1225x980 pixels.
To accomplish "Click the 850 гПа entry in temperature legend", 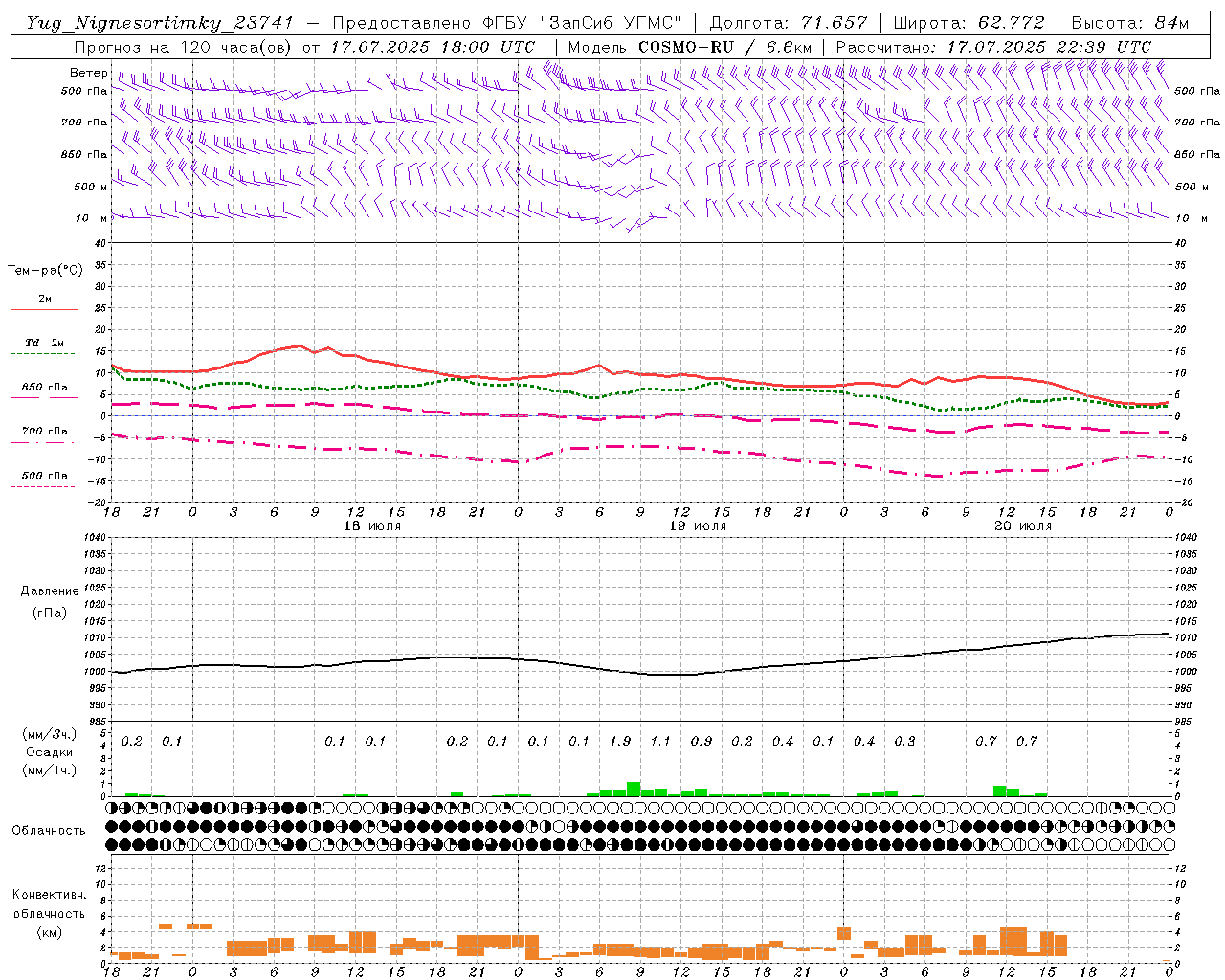I will tap(45, 388).
